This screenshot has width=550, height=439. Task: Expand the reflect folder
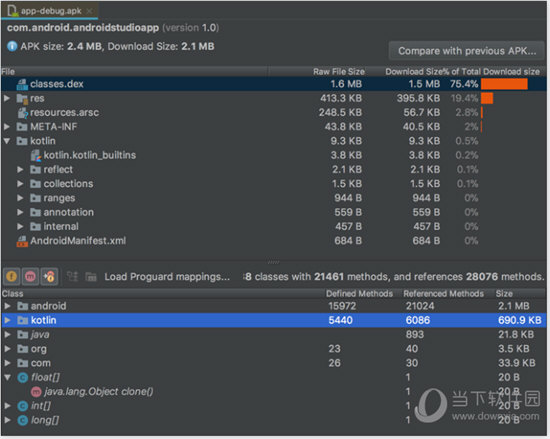20,170
